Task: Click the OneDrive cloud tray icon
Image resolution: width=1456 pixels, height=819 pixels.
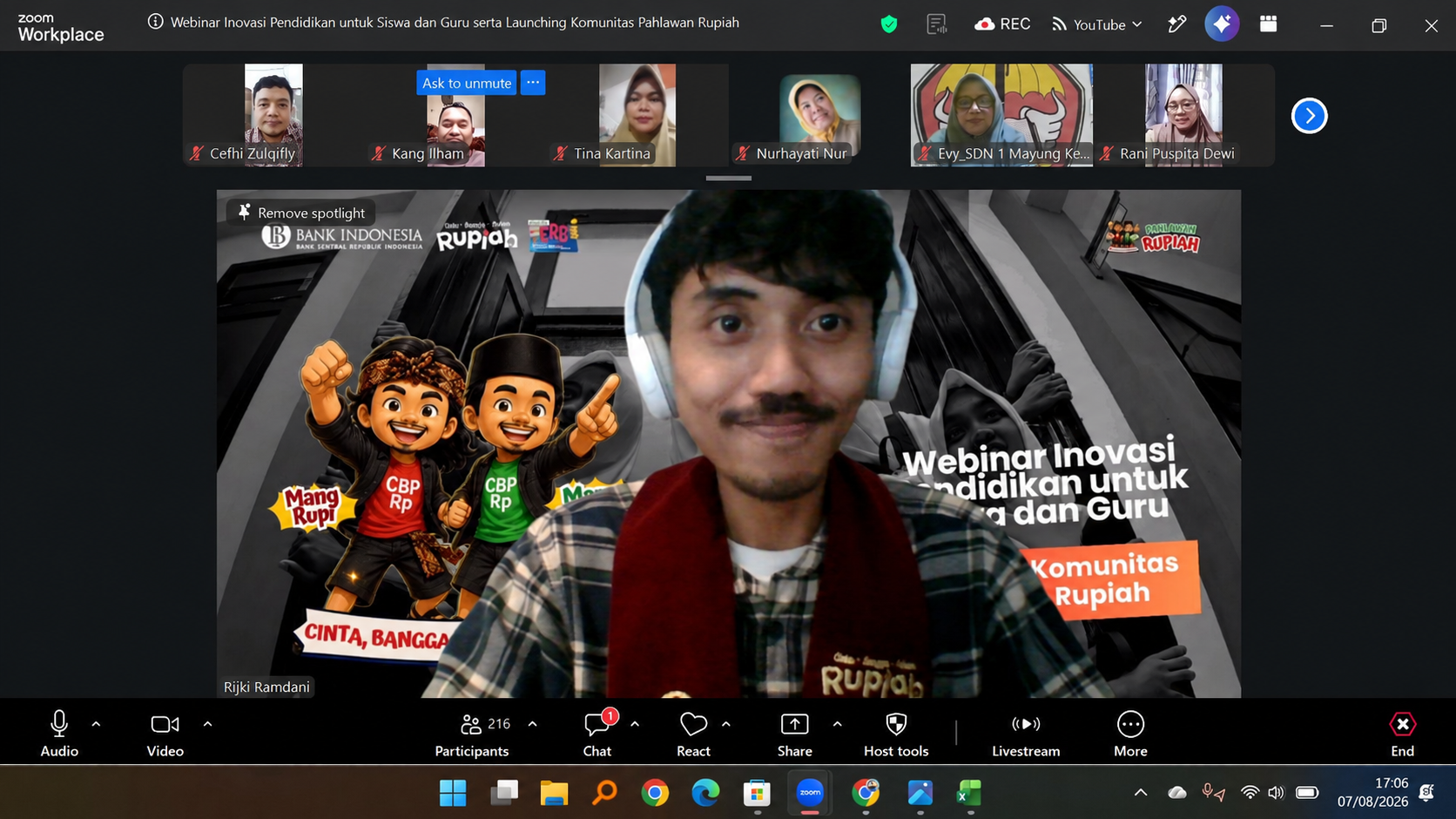Action: (x=1177, y=793)
